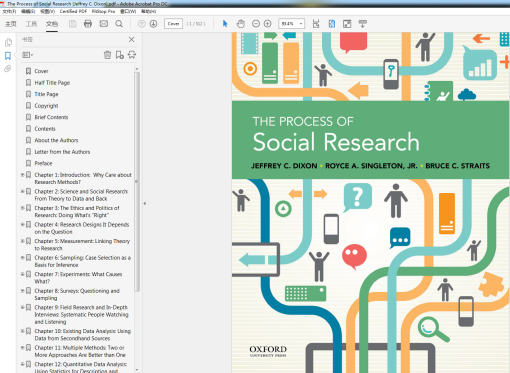Open bookmark options menu dropdown
The image size is (510, 373).
pos(28,55)
